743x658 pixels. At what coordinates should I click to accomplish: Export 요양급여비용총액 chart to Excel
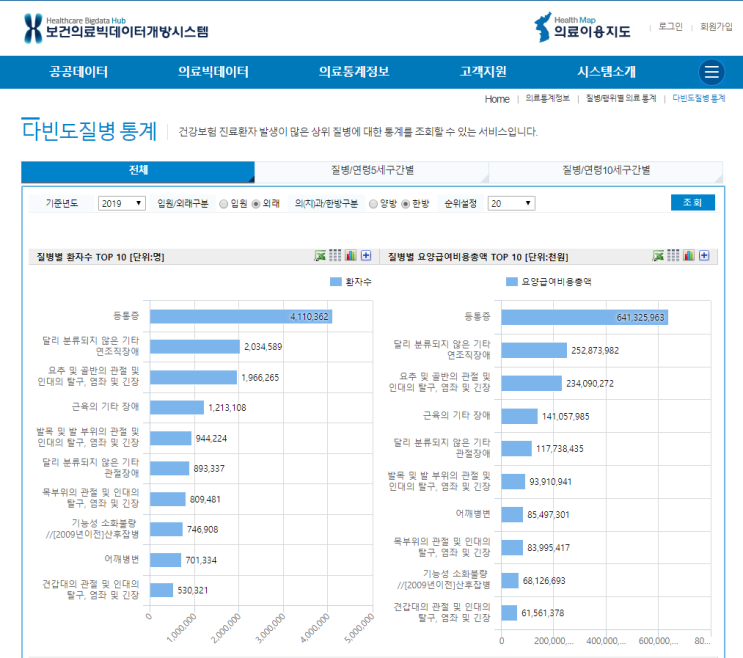pyautogui.click(x=658, y=256)
